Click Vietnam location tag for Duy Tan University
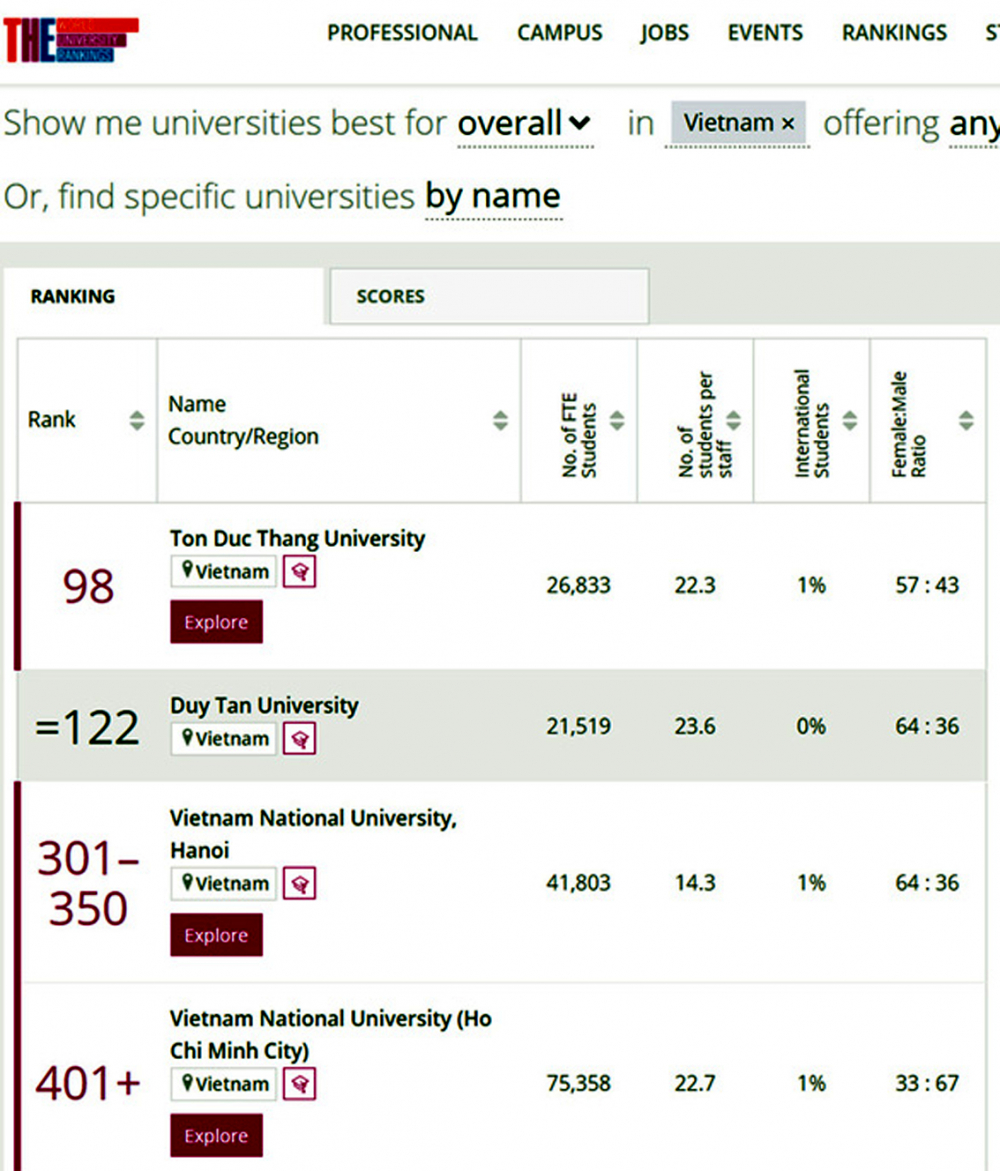 [x=224, y=739]
